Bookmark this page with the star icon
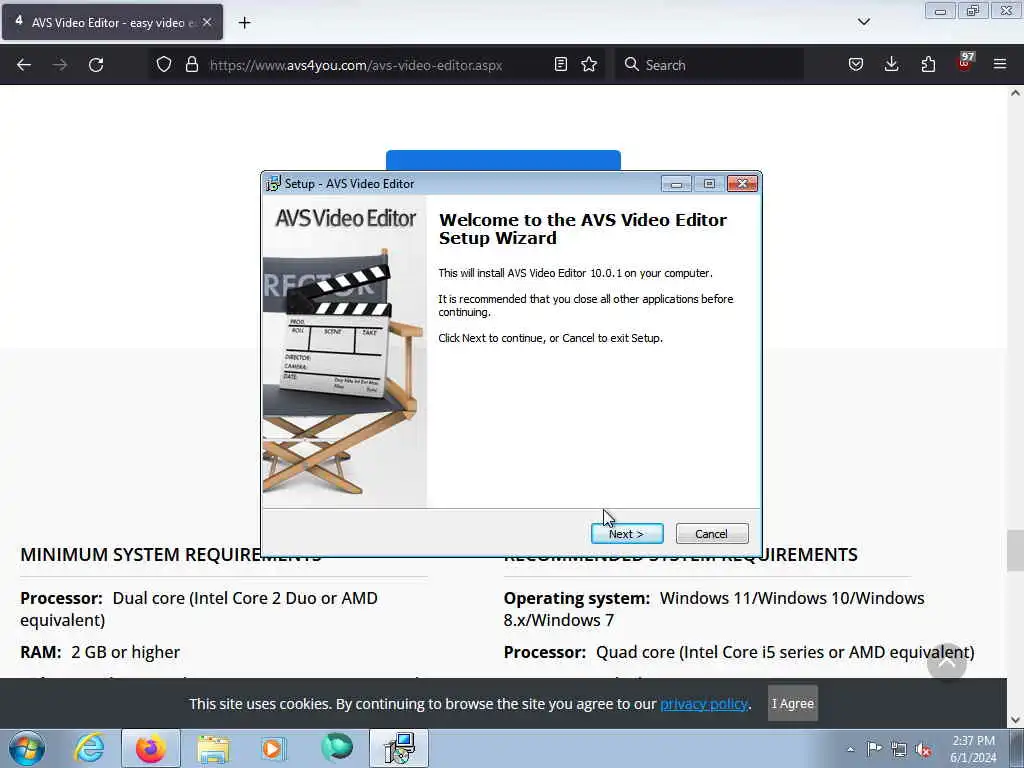 589,64
